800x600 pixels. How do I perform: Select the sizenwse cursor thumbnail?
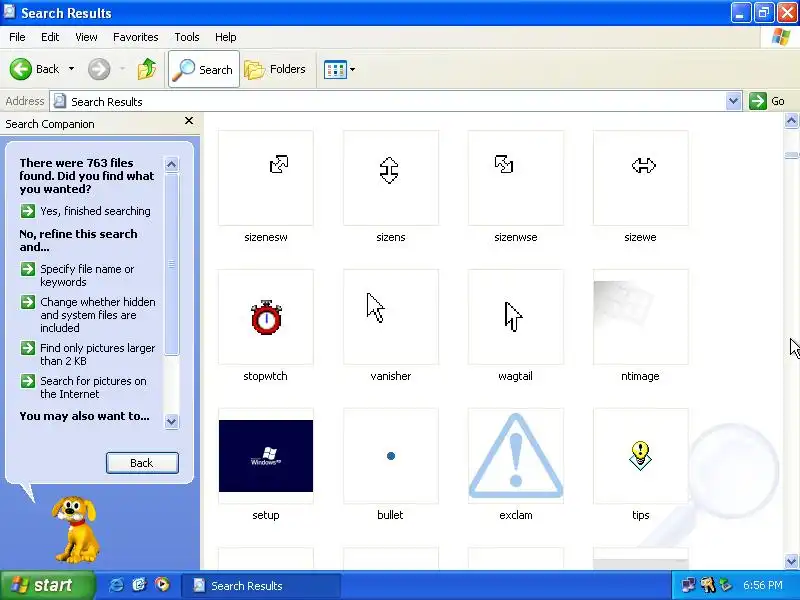(516, 178)
